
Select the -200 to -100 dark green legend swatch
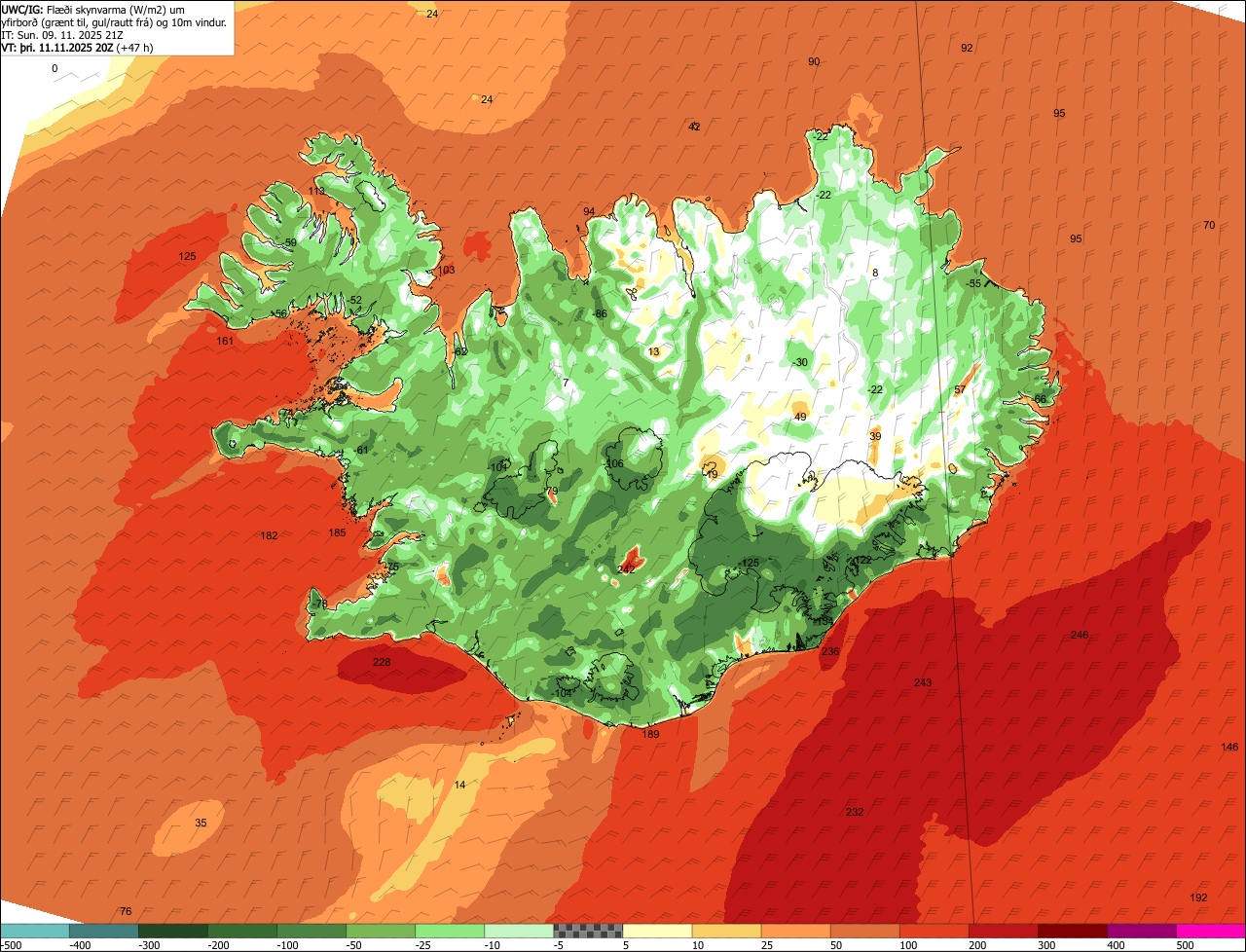pyautogui.click(x=242, y=931)
